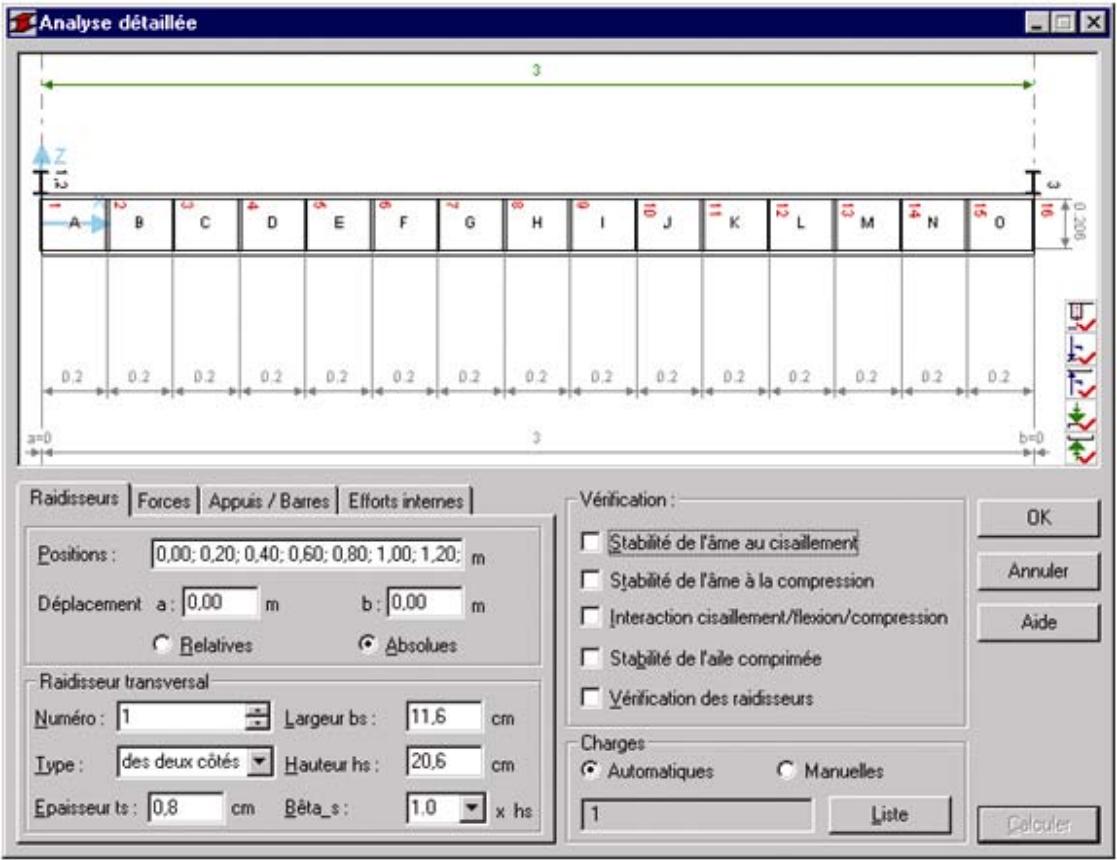1117x860 pixels.
Task: Click the b=0 label in the diagram
Action: [x=1030, y=437]
